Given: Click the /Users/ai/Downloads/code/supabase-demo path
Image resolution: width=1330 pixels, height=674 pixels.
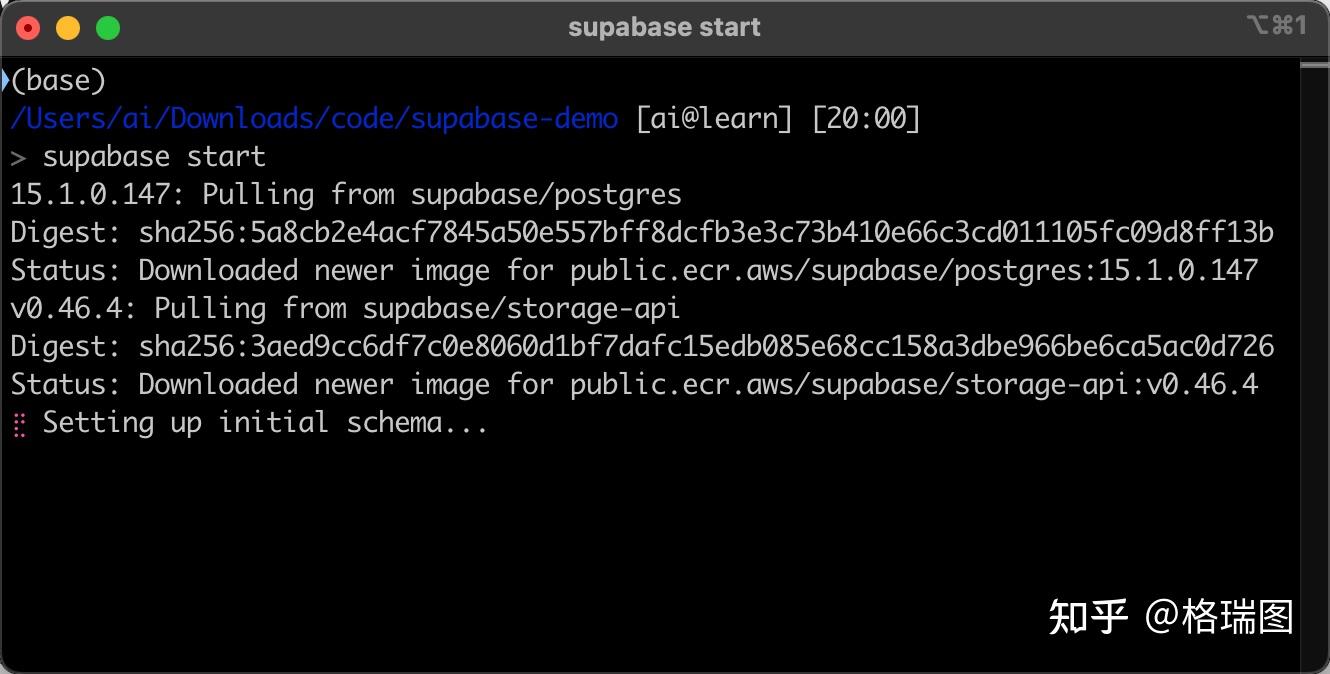Looking at the screenshot, I should (314, 119).
